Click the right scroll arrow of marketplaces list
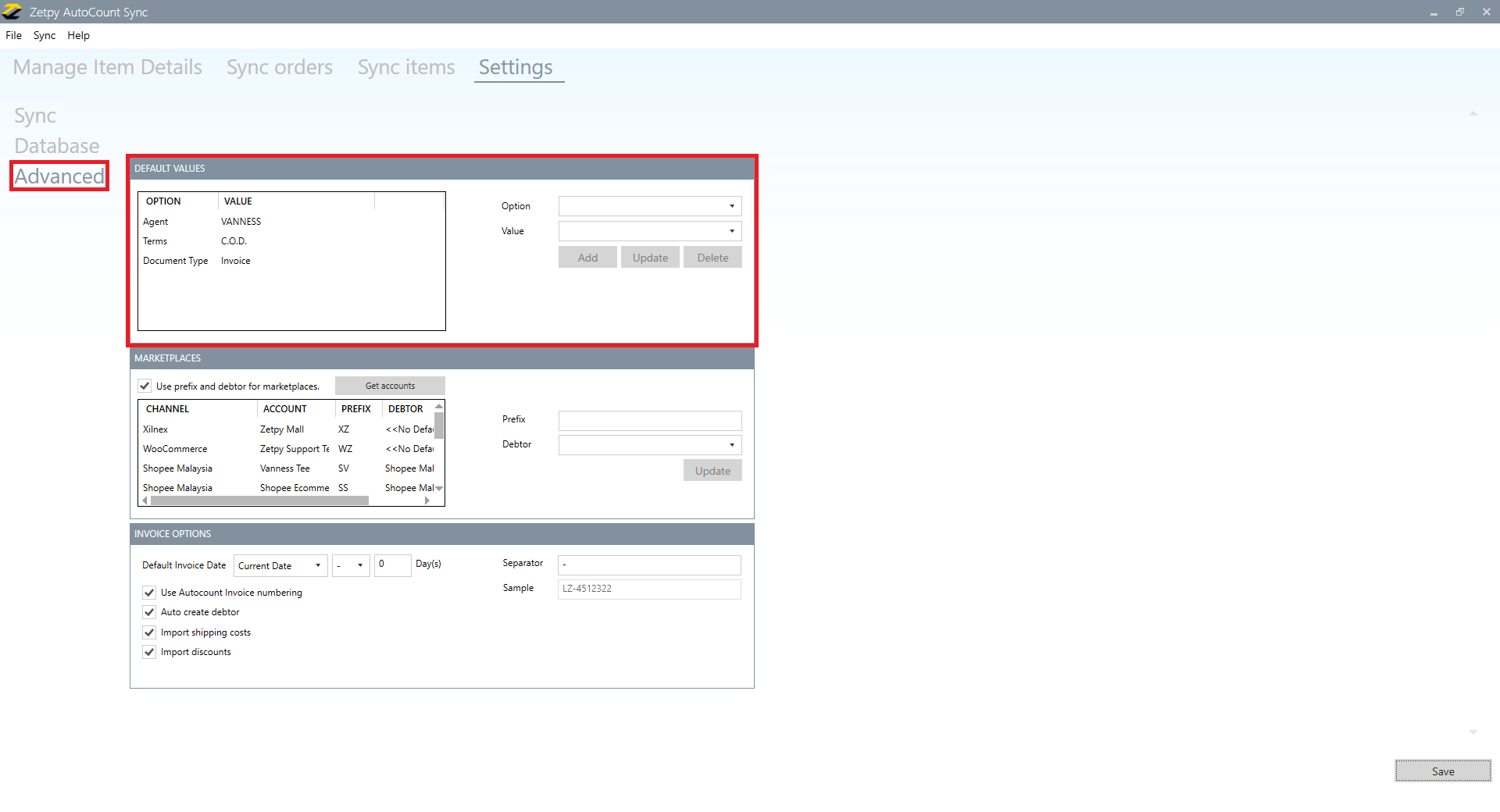1500x812 pixels. [427, 500]
